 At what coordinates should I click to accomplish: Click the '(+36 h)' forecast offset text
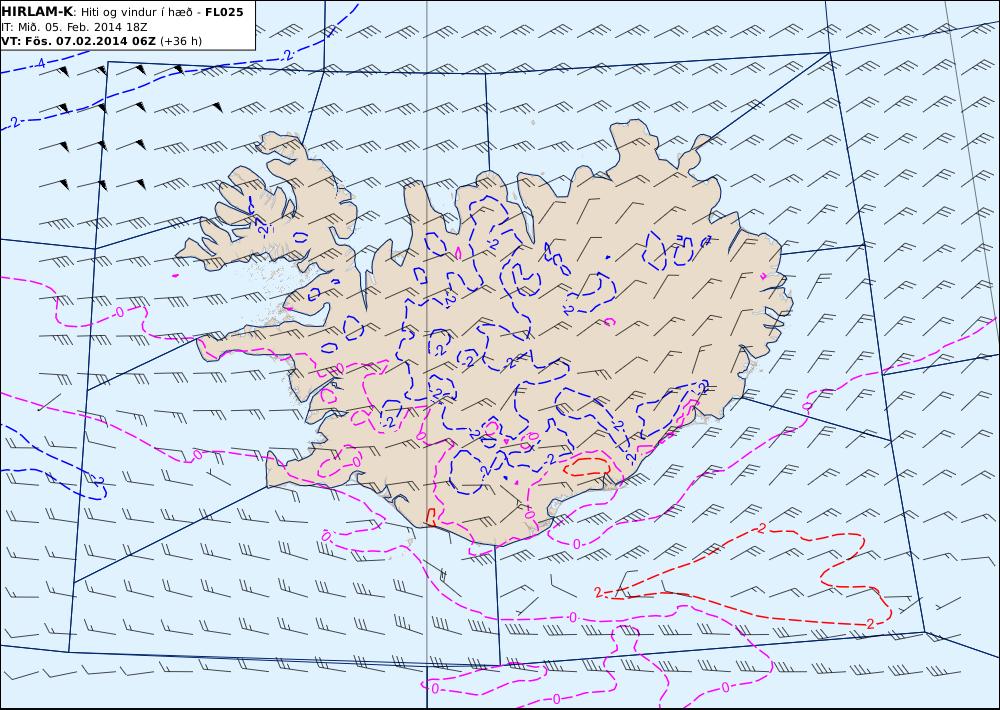(x=180, y=41)
